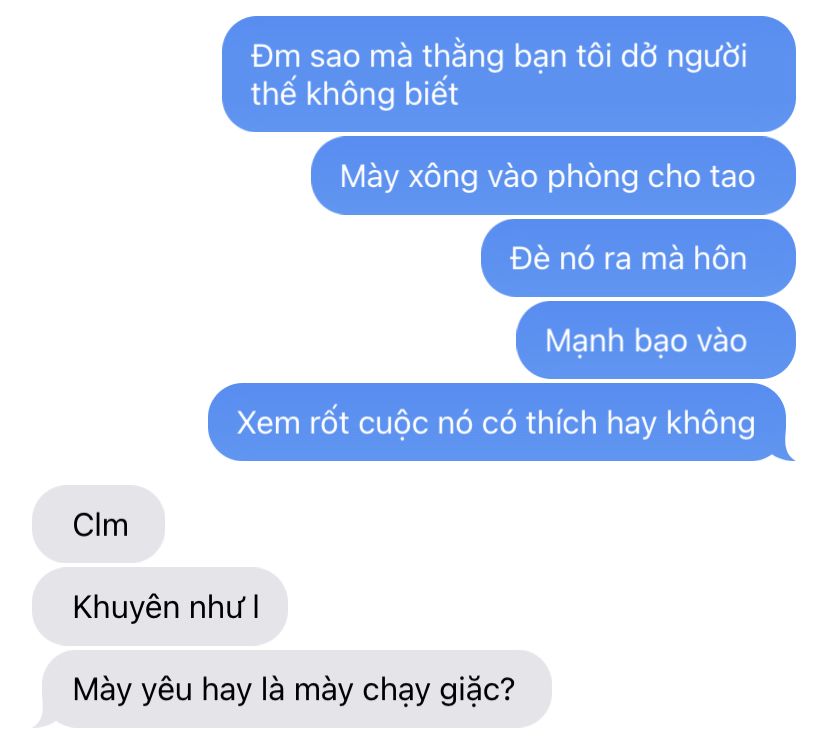Click the tail of the last blue bubble
828x745 pixels.
[x=788, y=453]
